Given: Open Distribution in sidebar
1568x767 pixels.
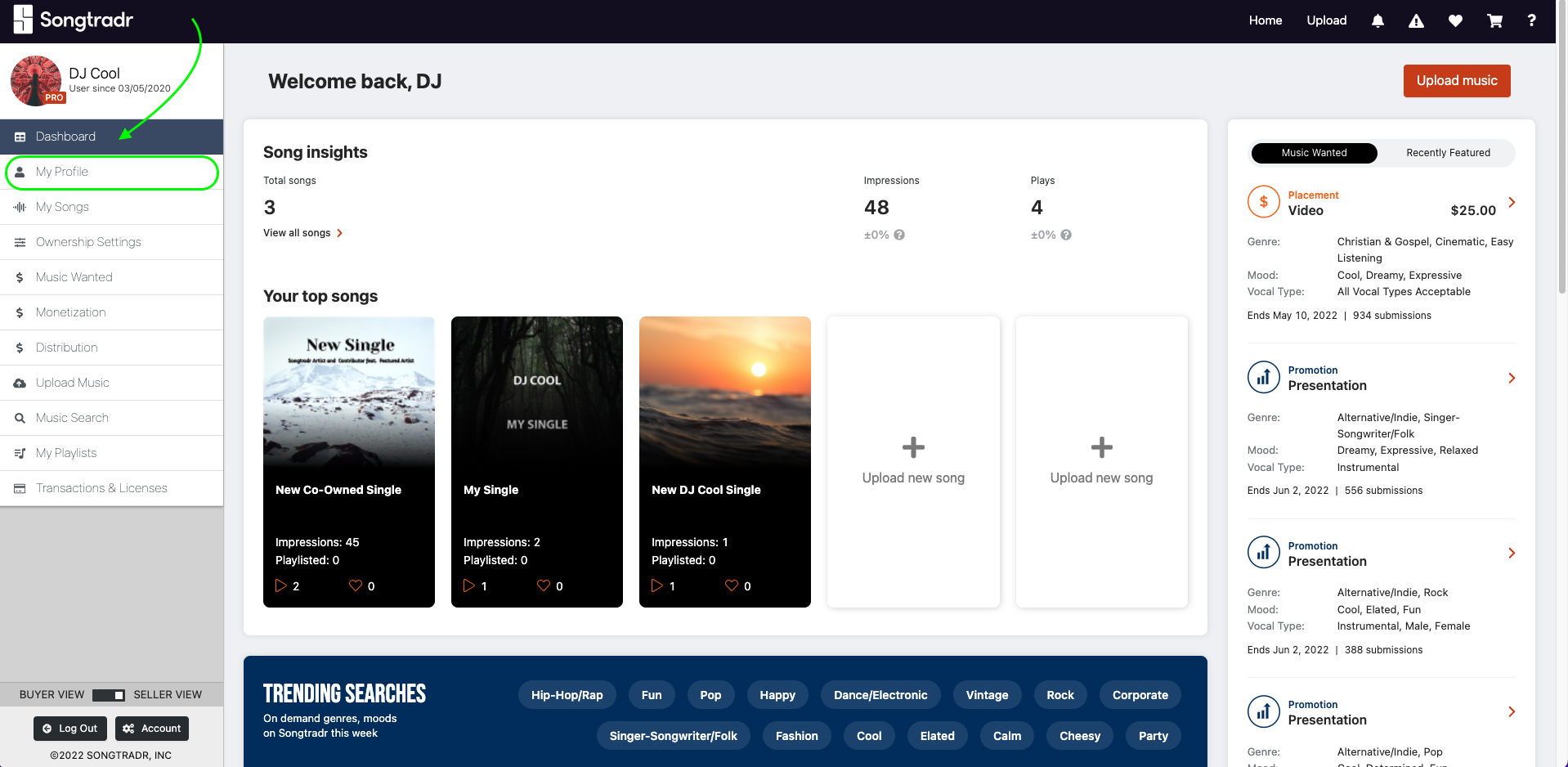Looking at the screenshot, I should point(111,348).
